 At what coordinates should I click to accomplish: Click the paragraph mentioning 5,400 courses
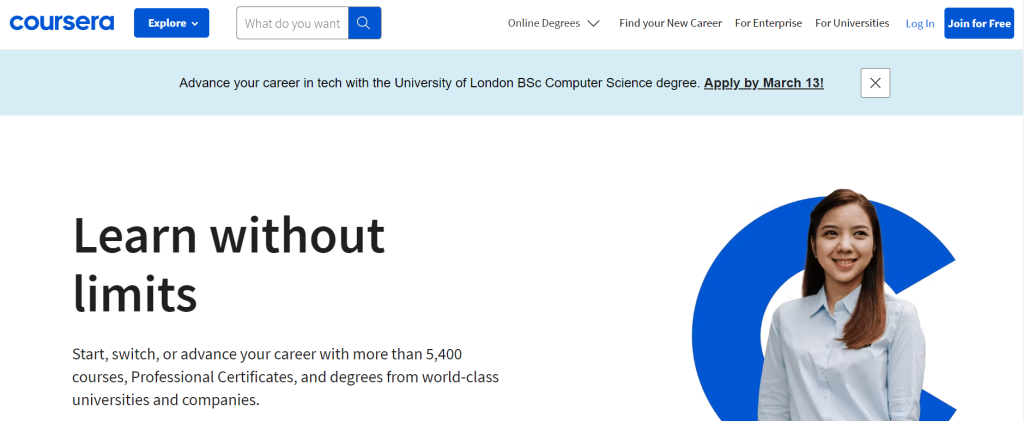click(285, 377)
